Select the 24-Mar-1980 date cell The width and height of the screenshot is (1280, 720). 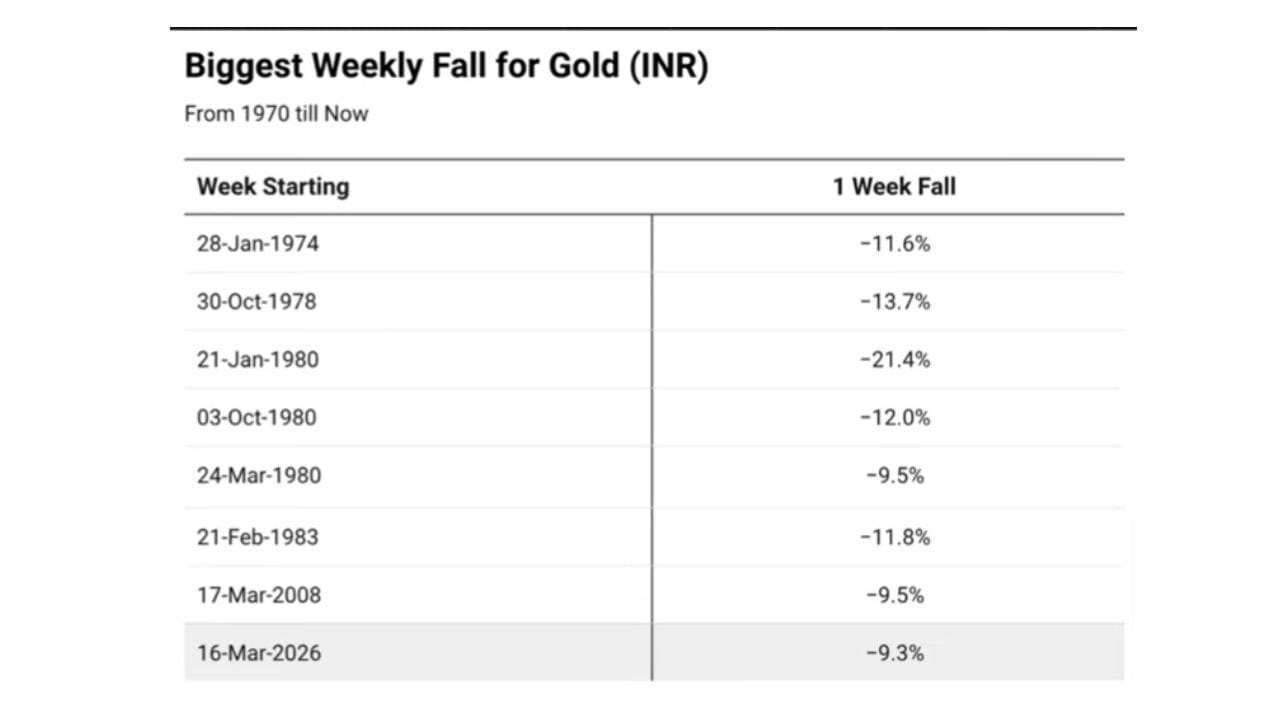tap(259, 475)
